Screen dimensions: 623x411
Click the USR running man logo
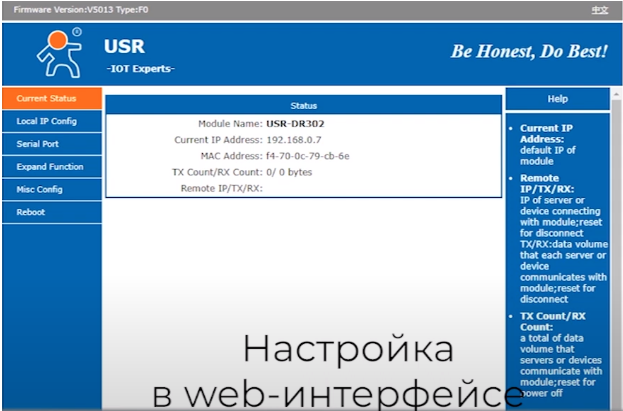coord(60,52)
